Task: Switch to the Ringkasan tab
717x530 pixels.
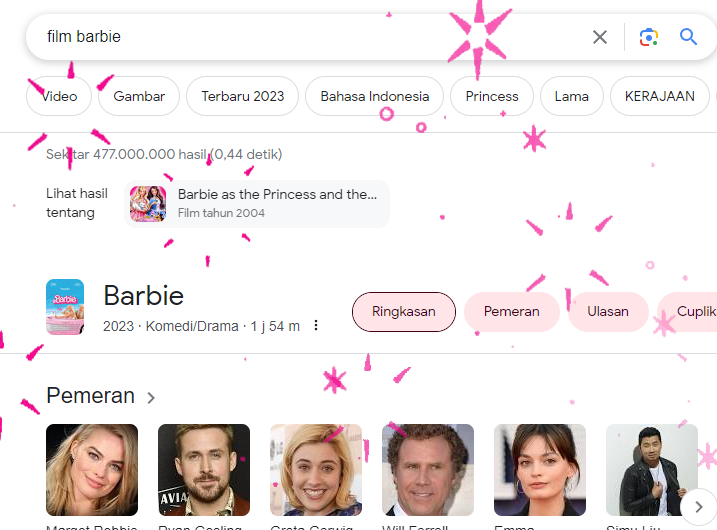Action: (x=404, y=312)
